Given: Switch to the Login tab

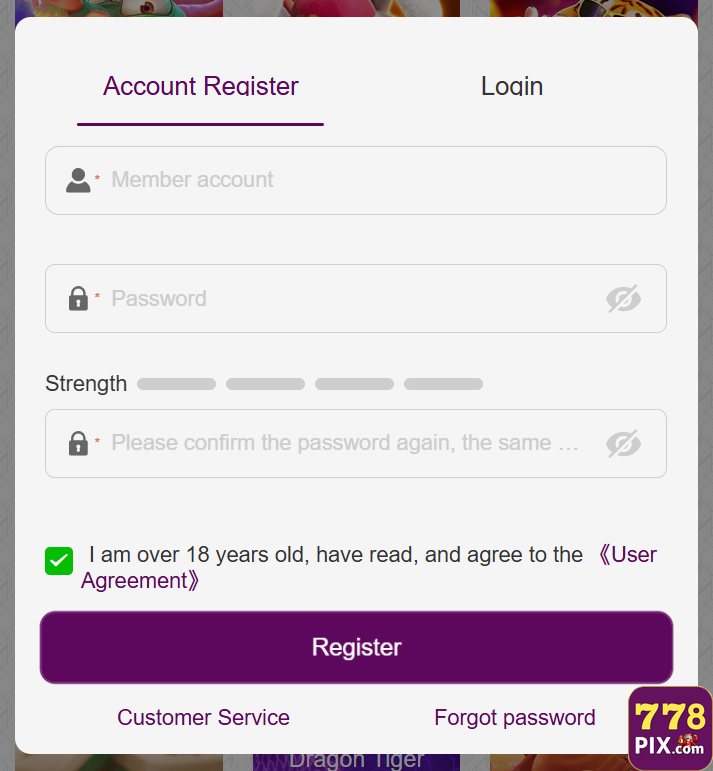Looking at the screenshot, I should click(x=512, y=86).
